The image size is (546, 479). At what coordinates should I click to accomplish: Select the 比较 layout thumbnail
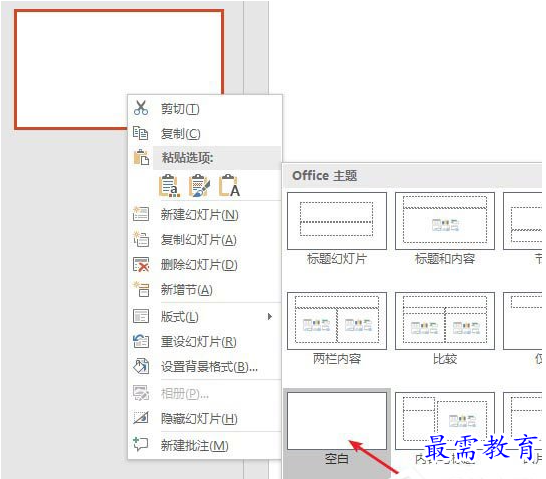[x=445, y=321]
